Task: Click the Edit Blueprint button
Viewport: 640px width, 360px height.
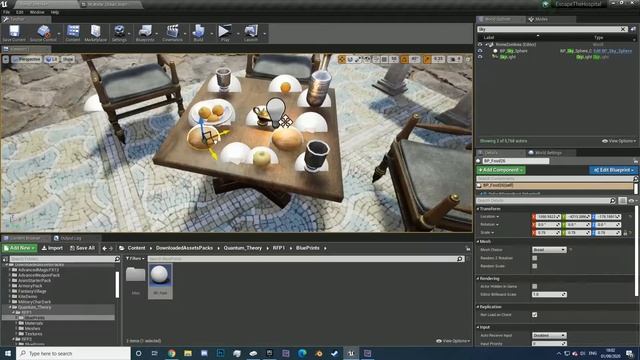Action: point(613,170)
